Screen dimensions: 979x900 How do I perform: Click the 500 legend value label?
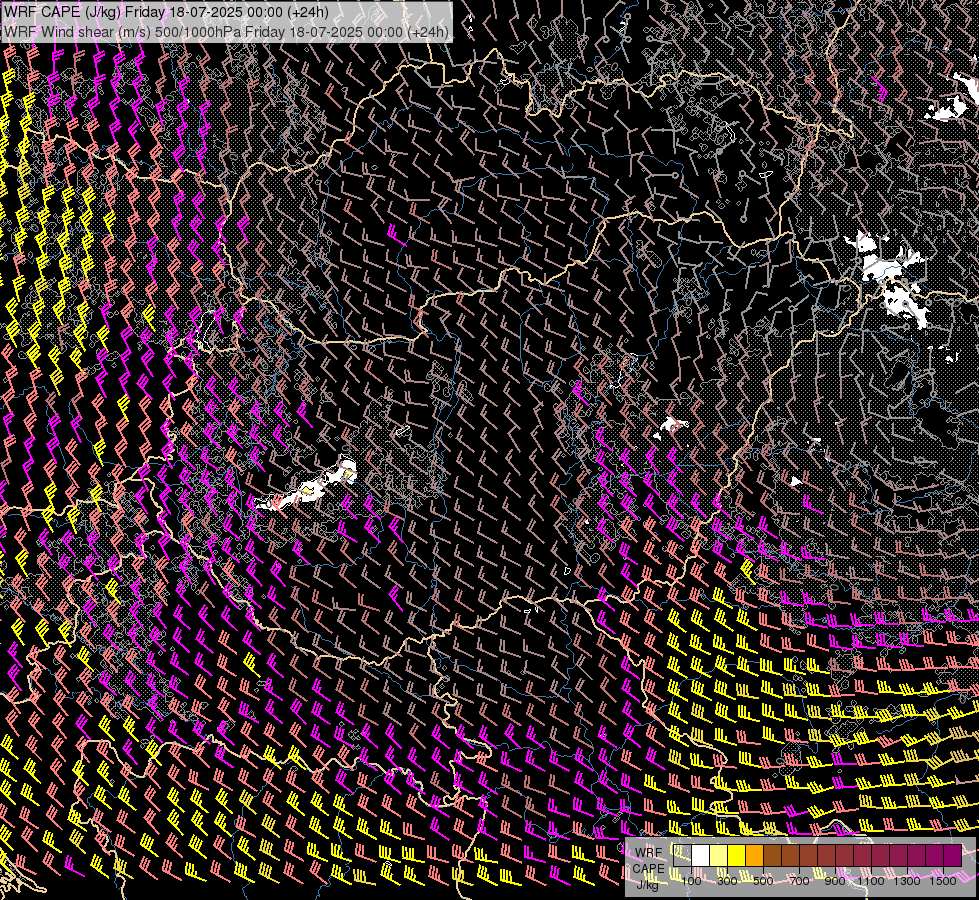[x=763, y=881]
